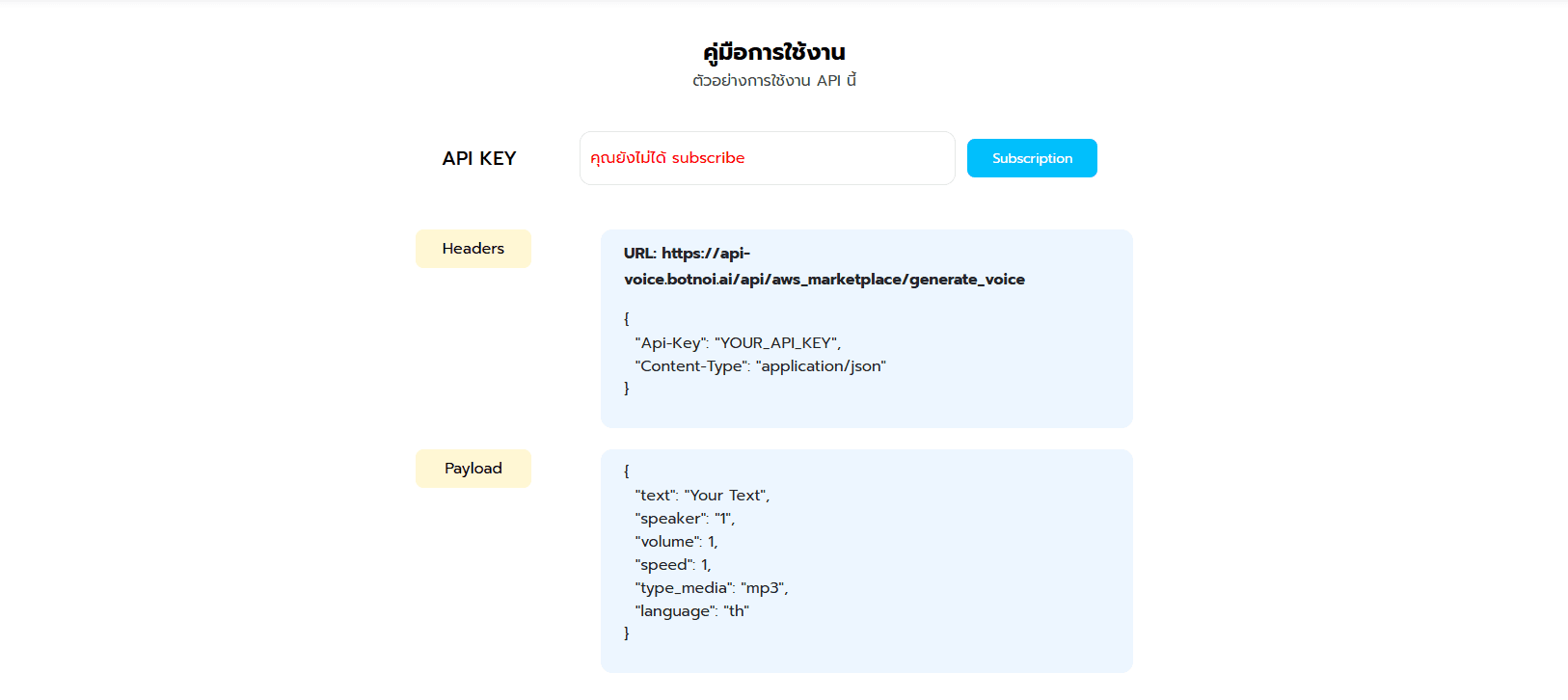Click the "volume": 1 payload line
Screen dimensions: 1568x700
(x=676, y=542)
